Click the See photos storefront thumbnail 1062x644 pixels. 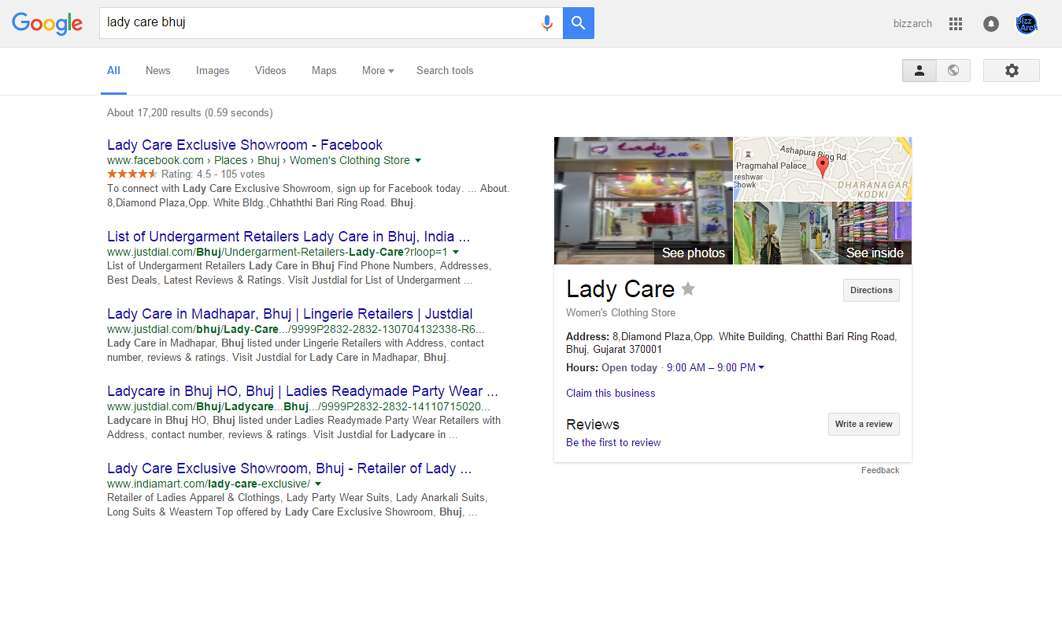tap(643, 200)
